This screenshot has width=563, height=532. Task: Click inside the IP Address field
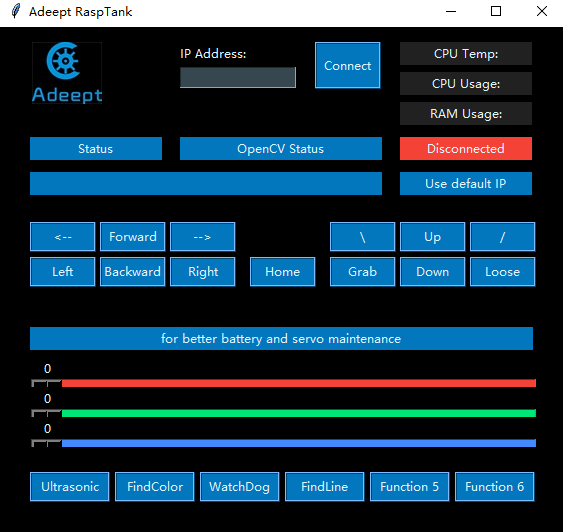[x=238, y=77]
